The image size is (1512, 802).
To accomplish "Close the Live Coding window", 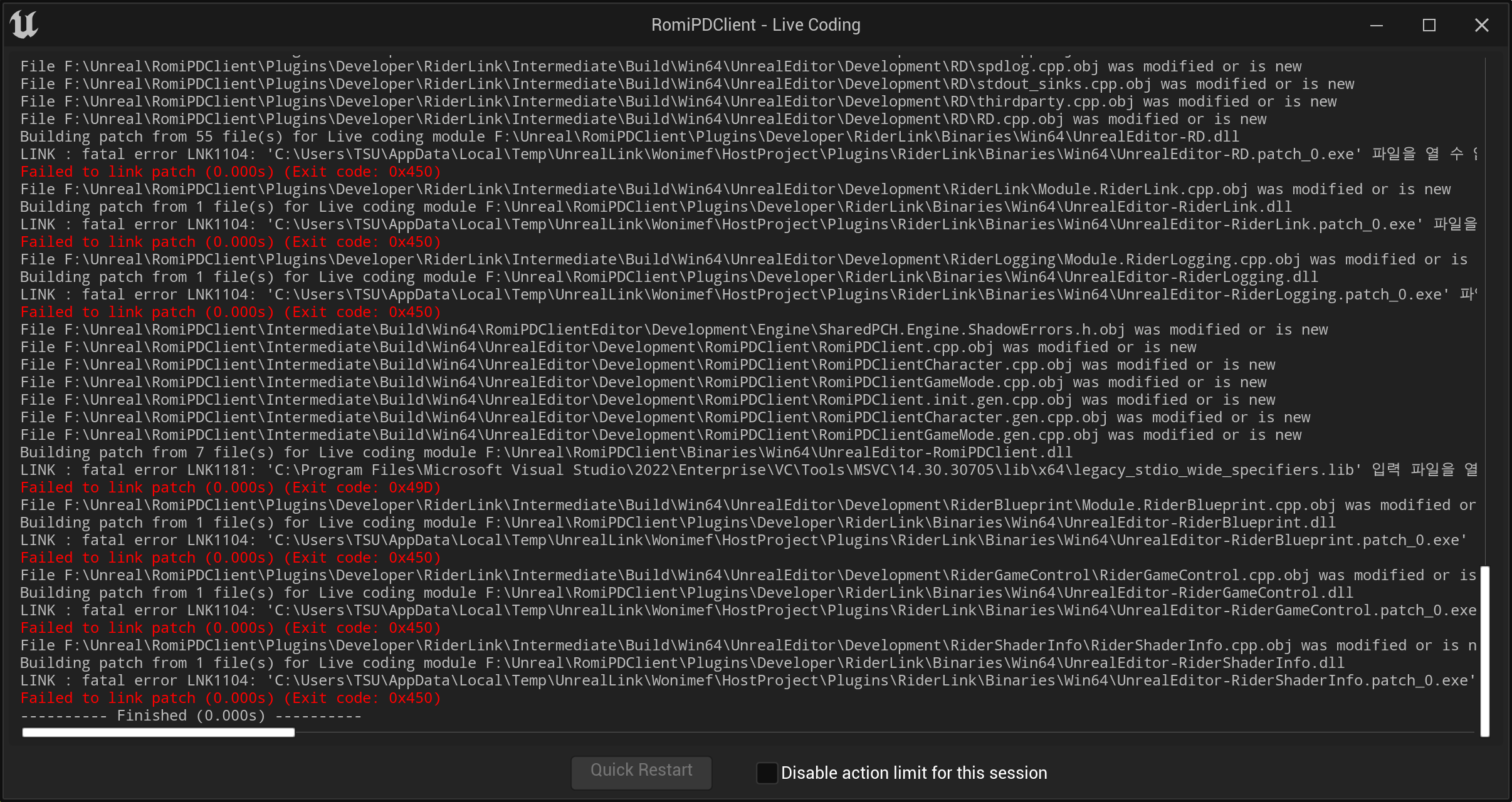I will click(1481, 25).
